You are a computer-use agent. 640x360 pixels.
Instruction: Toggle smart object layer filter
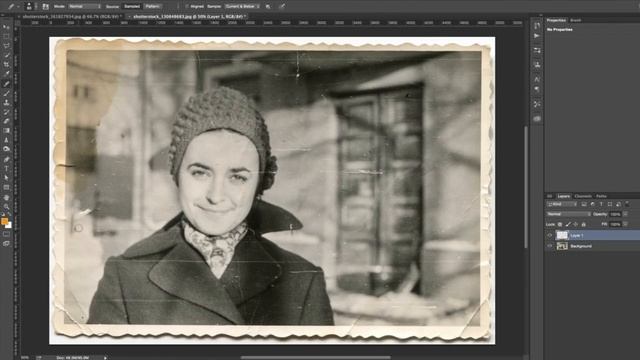point(618,204)
